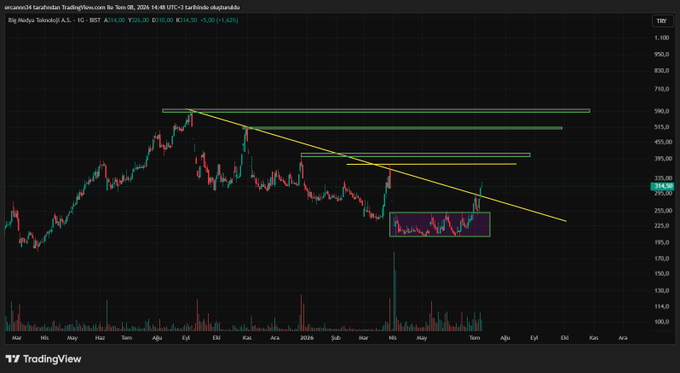Click the TradingView logo
Screen dimensions: 680x373
click(43, 359)
